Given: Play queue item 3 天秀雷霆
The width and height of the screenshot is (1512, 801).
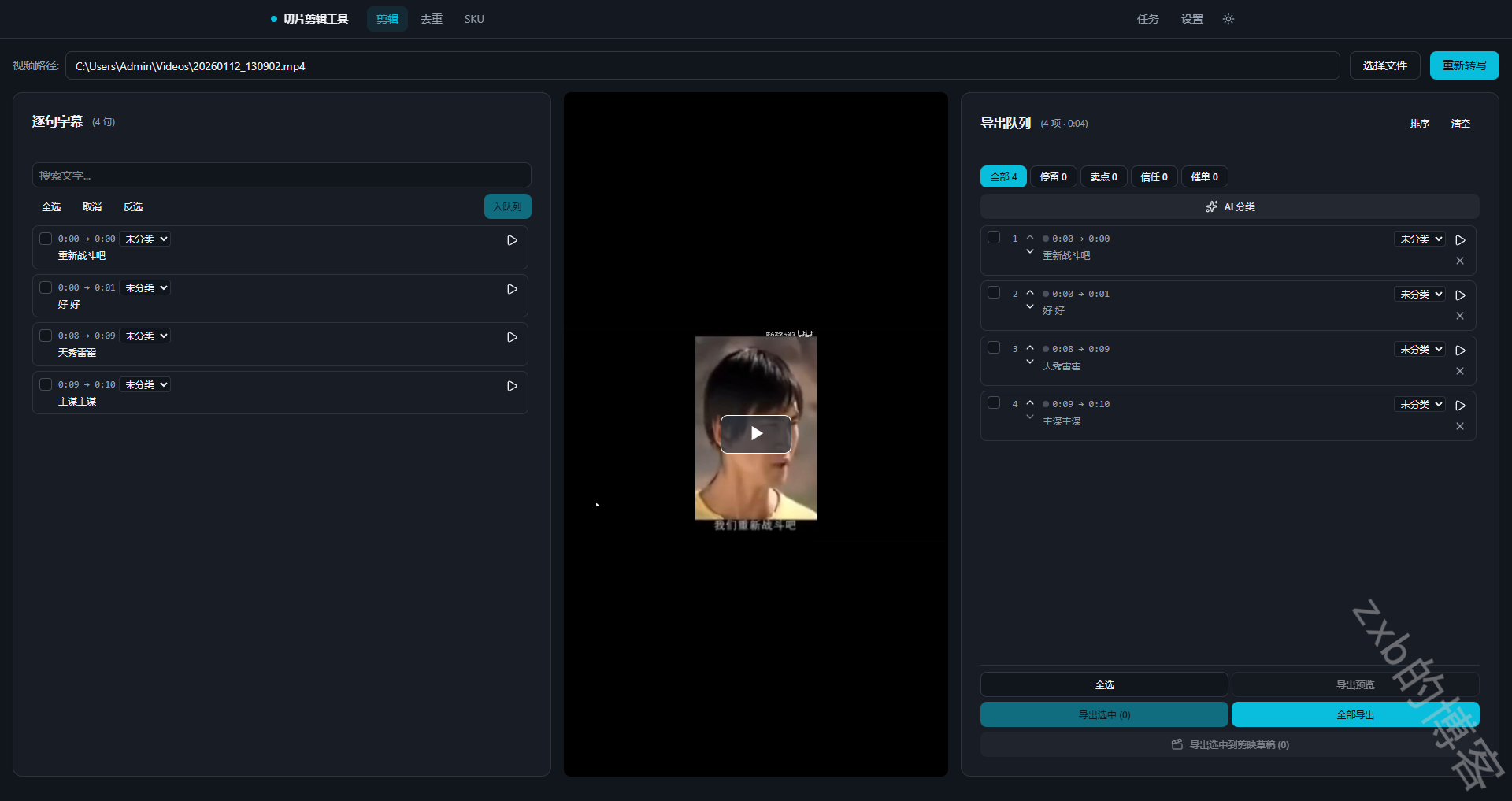Looking at the screenshot, I should coord(1460,350).
